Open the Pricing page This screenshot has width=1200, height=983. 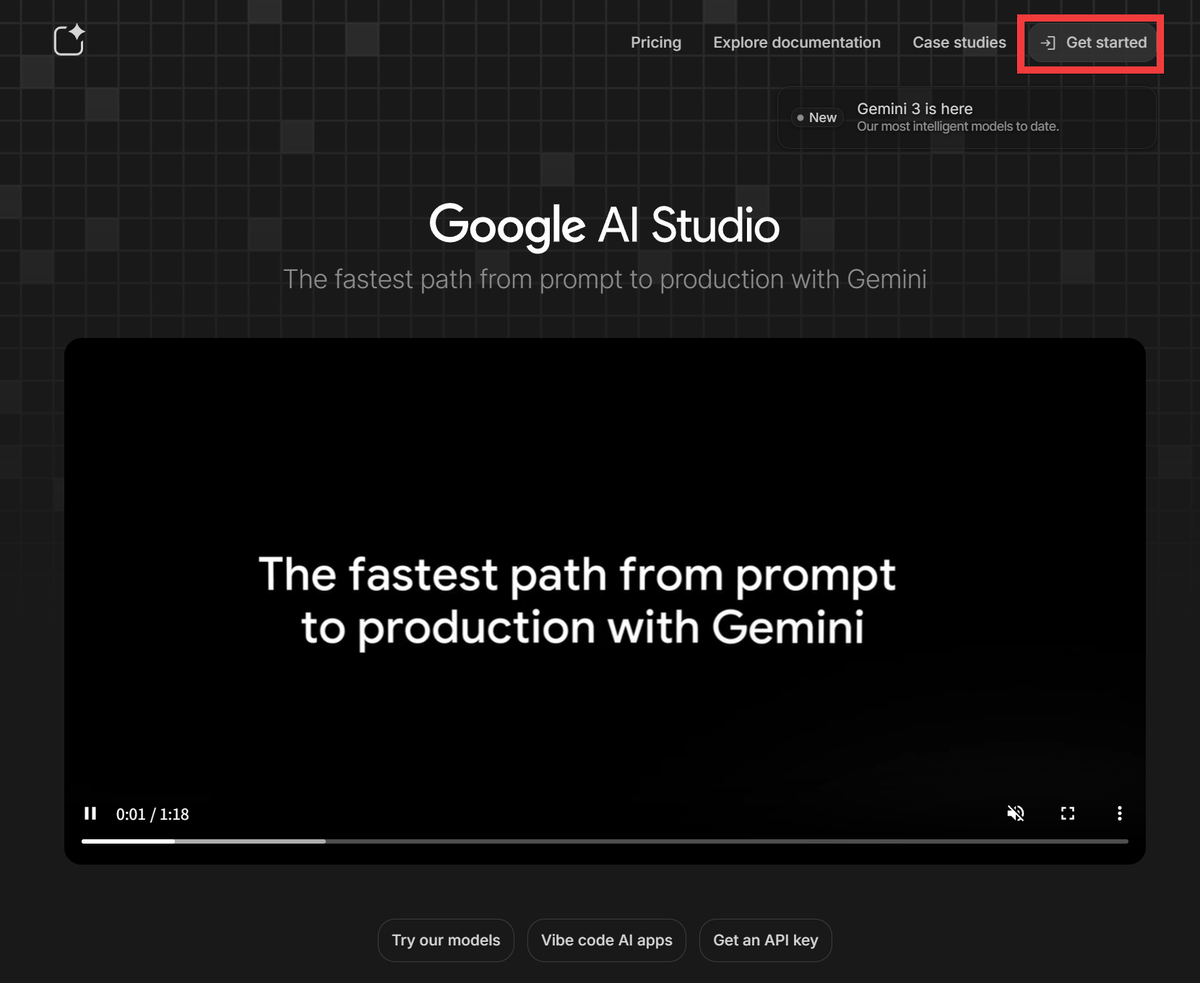(x=656, y=43)
